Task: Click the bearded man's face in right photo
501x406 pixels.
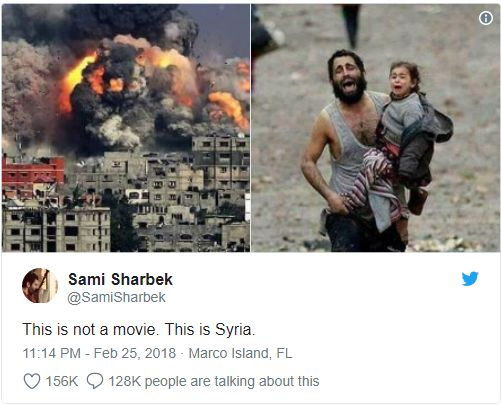Action: 347,77
